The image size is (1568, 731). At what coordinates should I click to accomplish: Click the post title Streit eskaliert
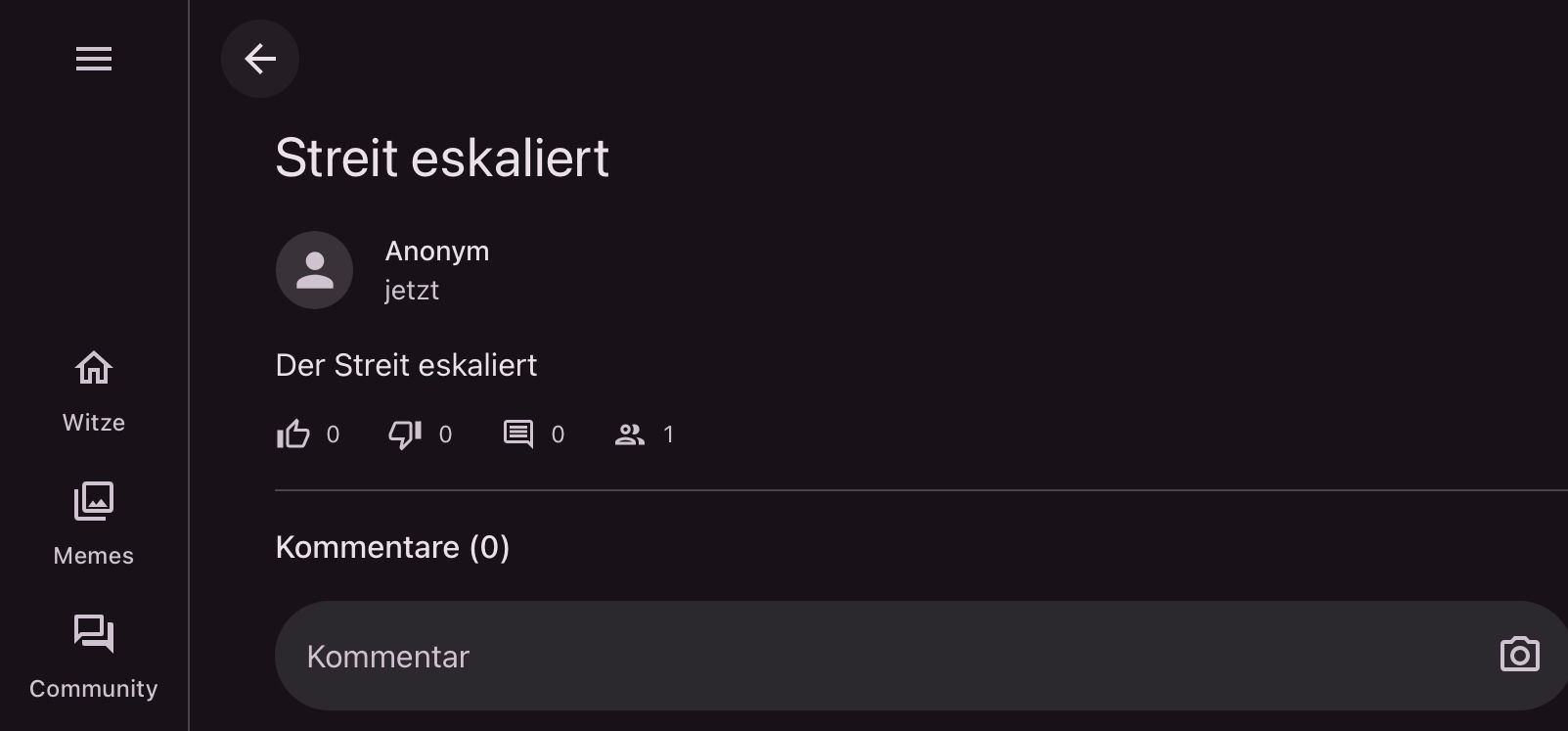(x=442, y=159)
